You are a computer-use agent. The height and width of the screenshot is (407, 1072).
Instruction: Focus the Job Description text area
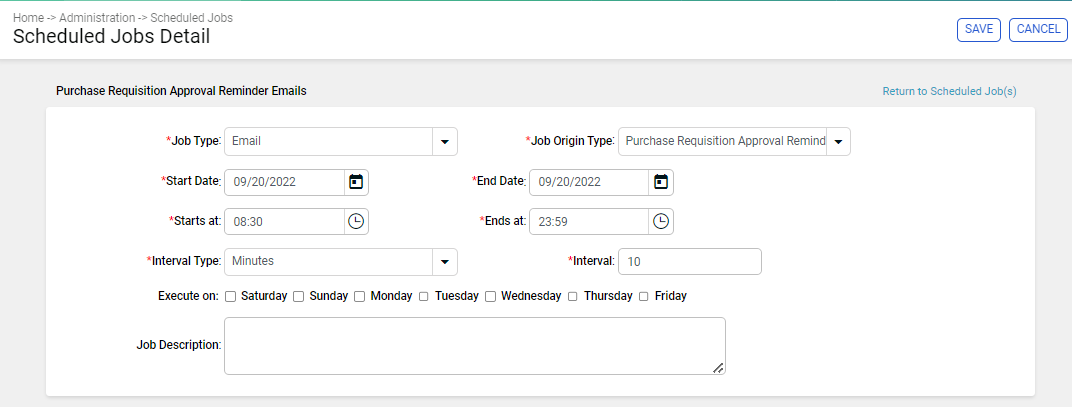[x=474, y=346]
